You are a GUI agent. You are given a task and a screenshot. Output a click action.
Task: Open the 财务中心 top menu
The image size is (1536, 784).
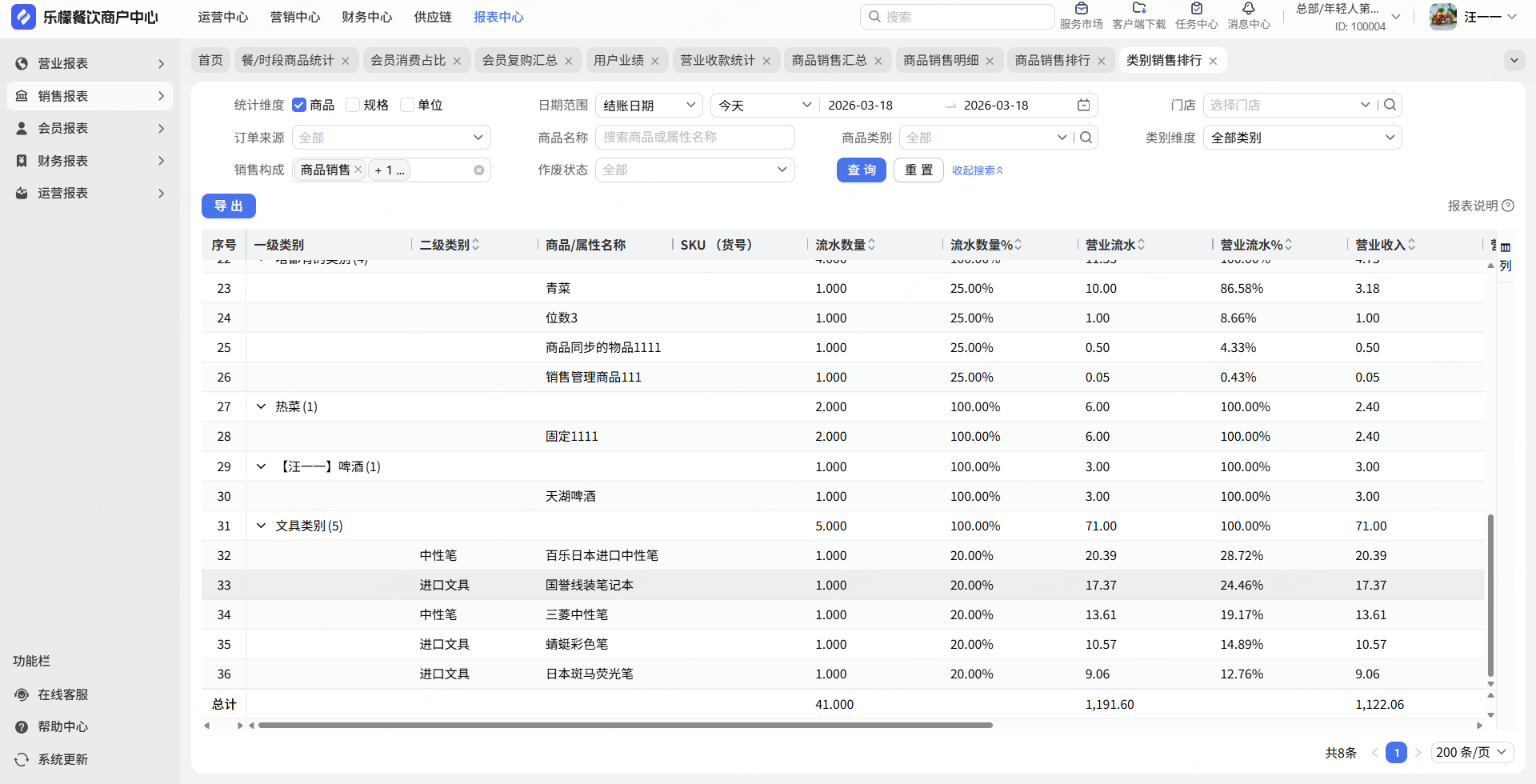click(366, 17)
